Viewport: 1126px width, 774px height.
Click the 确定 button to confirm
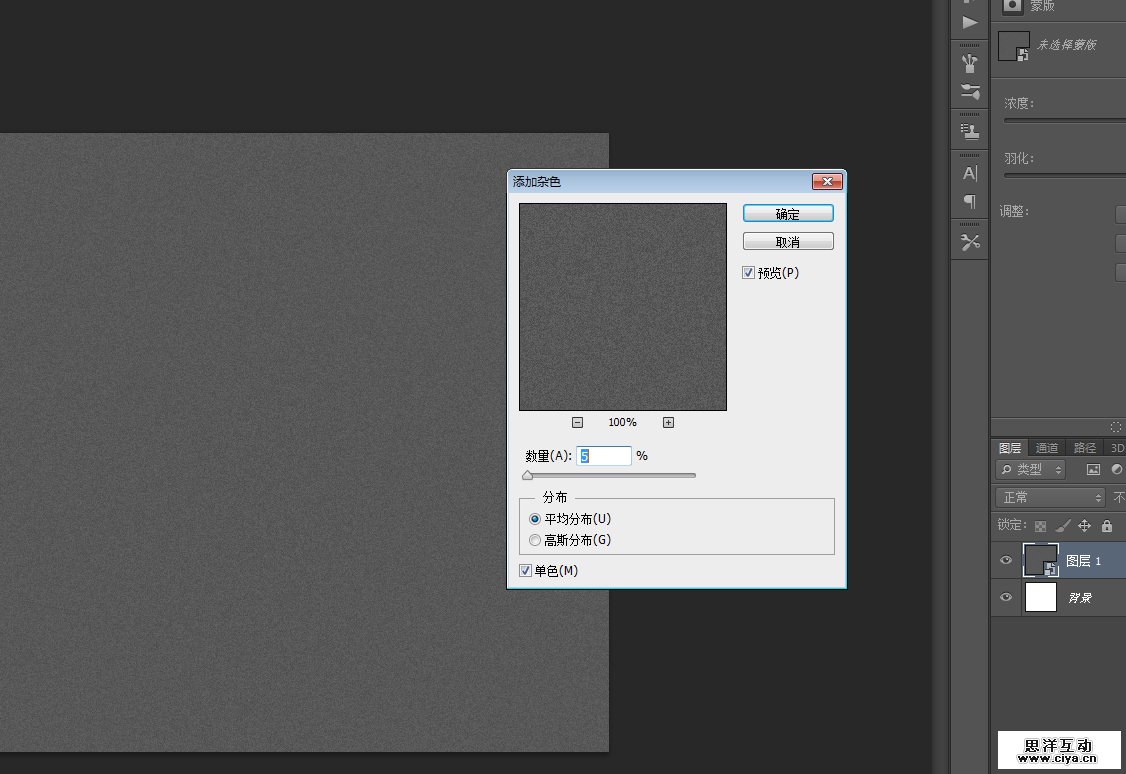pos(788,214)
